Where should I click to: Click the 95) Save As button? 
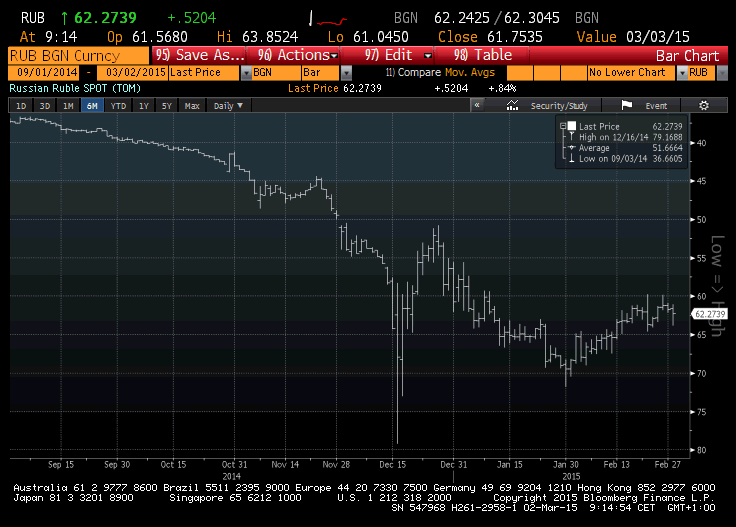(x=199, y=55)
